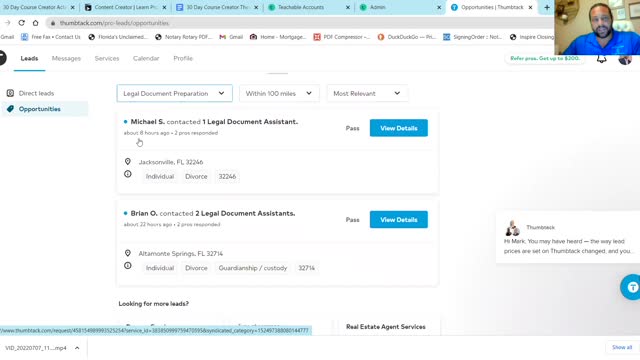The image size is (640, 360).
Task: Expand the Most Relevant sort dropdown
Action: [367, 93]
